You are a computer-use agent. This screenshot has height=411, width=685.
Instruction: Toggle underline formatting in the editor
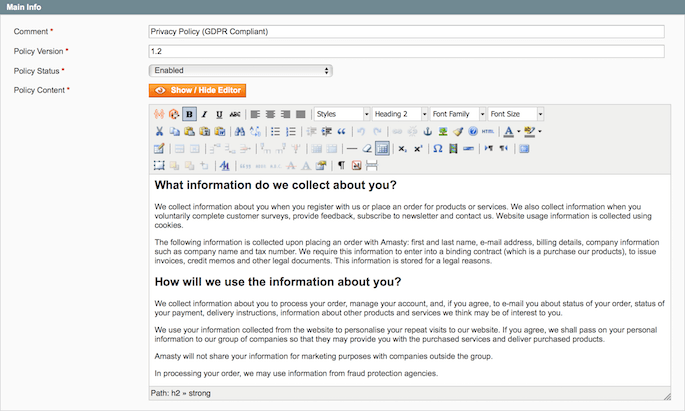[220, 114]
